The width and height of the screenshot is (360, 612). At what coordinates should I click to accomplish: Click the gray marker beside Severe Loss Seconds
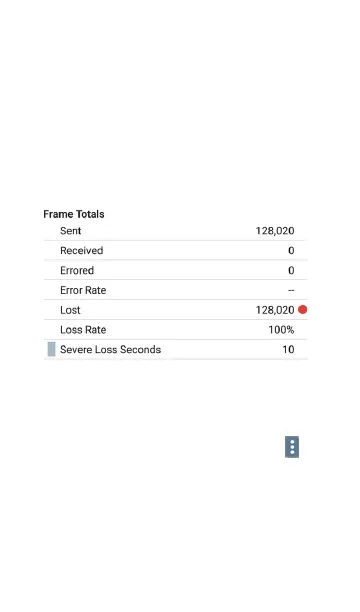tap(52, 349)
